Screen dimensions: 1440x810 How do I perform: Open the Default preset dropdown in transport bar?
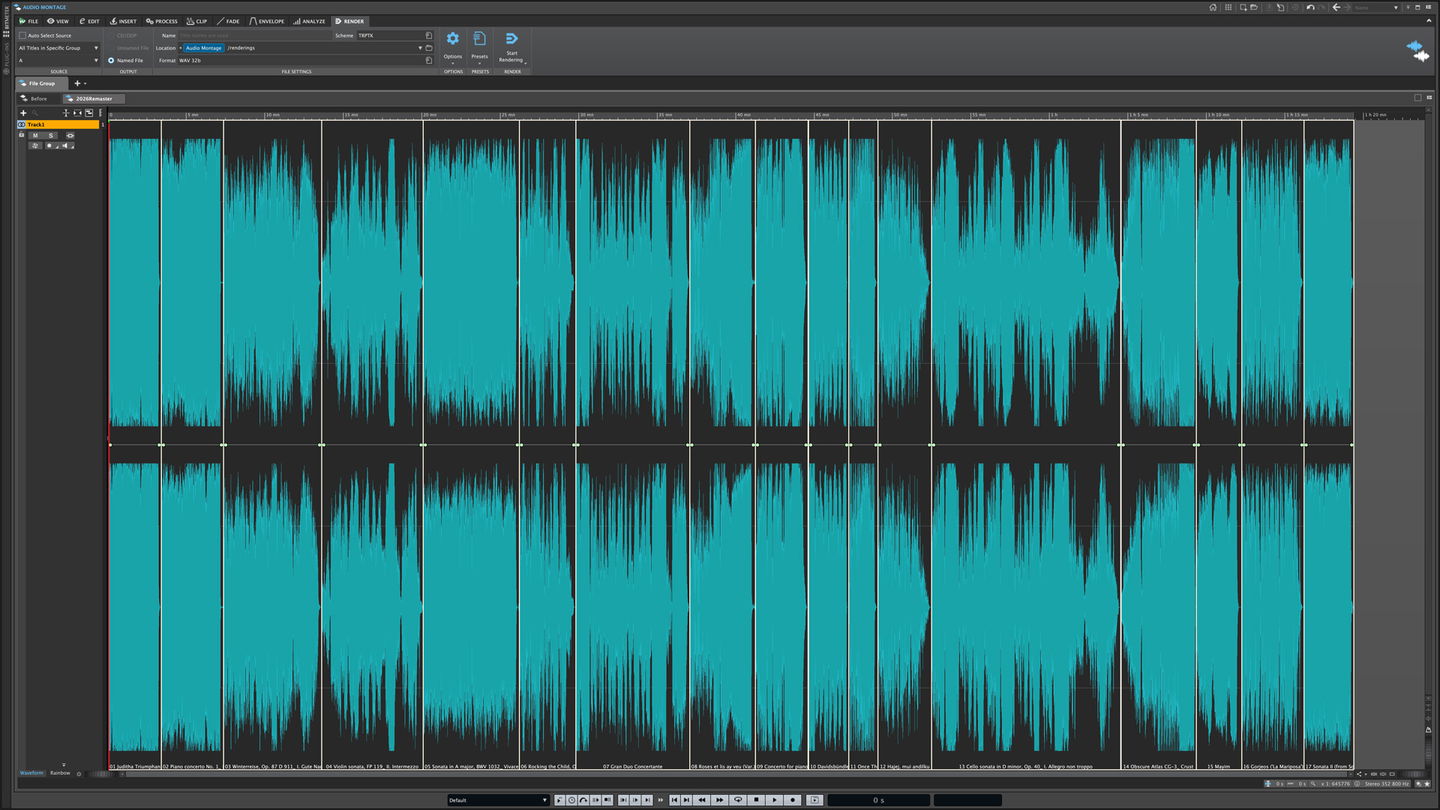click(498, 800)
